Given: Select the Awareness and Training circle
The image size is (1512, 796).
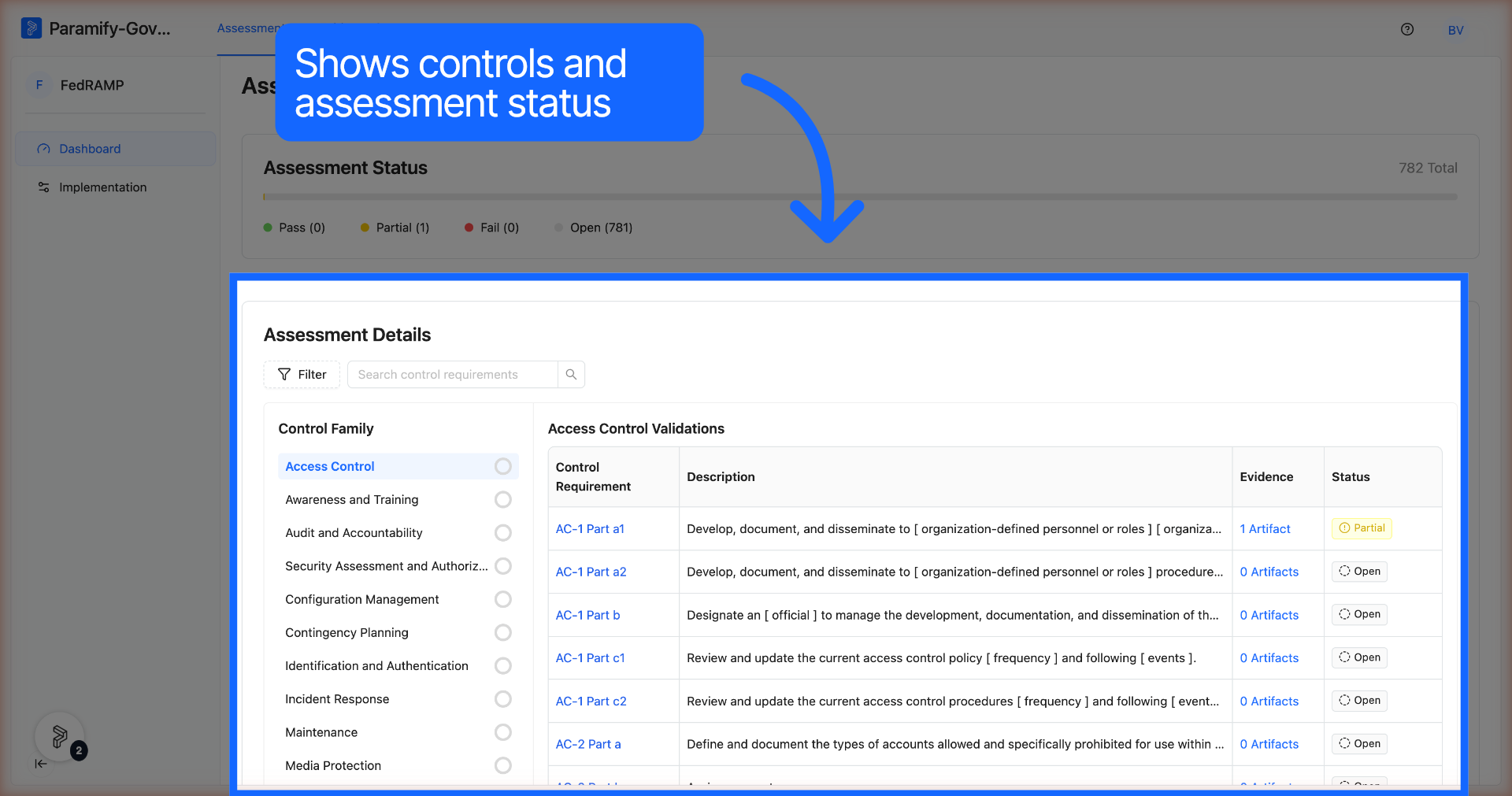Looking at the screenshot, I should click(x=503, y=500).
